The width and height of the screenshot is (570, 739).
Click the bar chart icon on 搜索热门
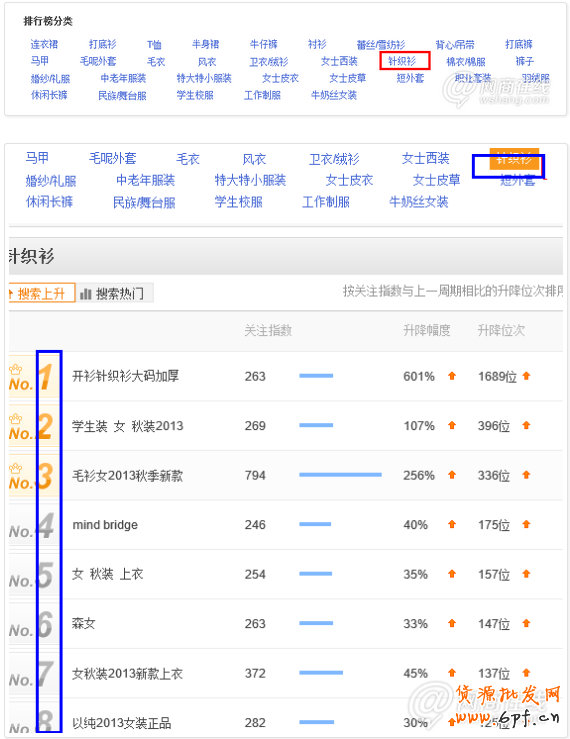(86, 294)
